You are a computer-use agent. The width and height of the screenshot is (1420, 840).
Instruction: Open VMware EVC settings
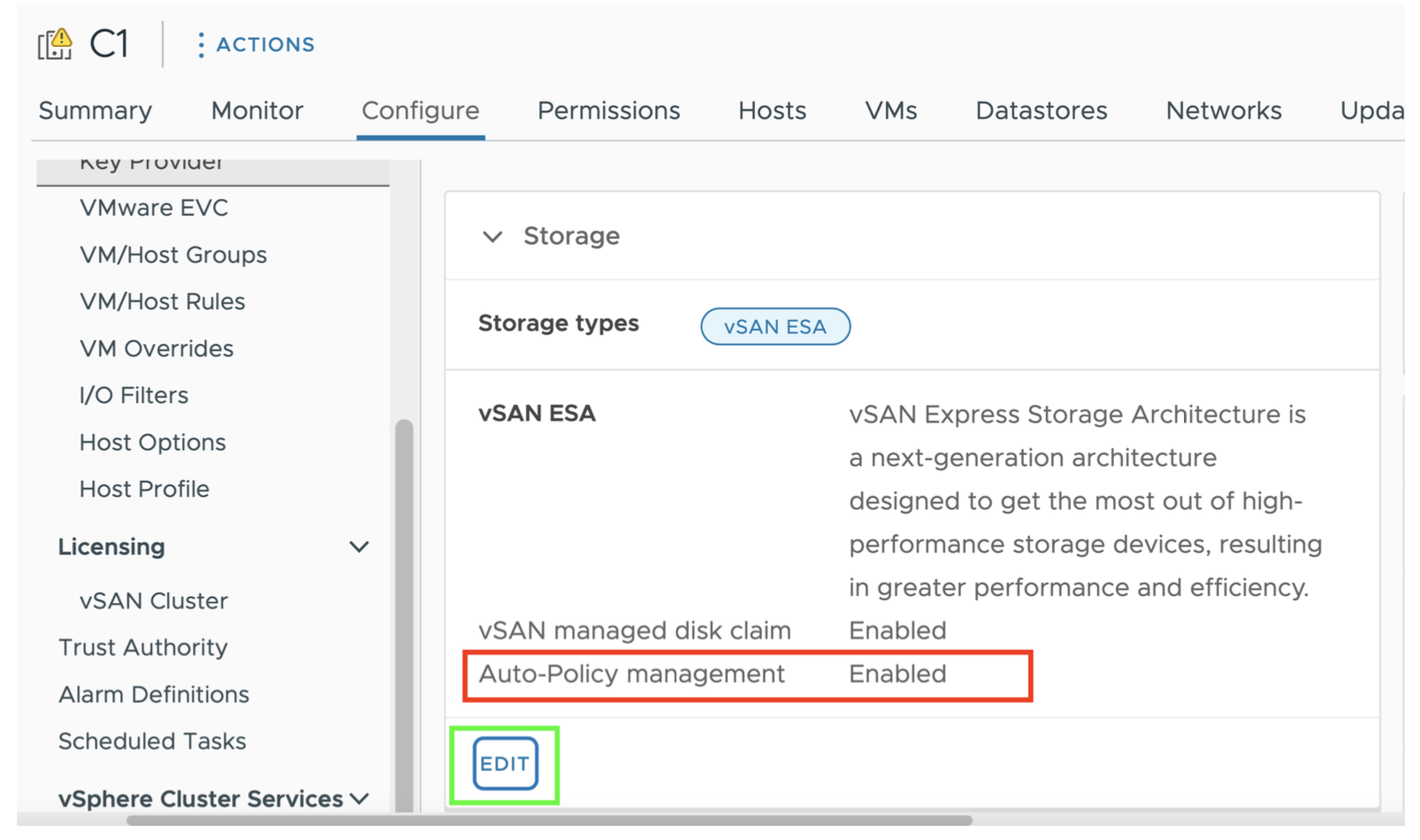(154, 208)
